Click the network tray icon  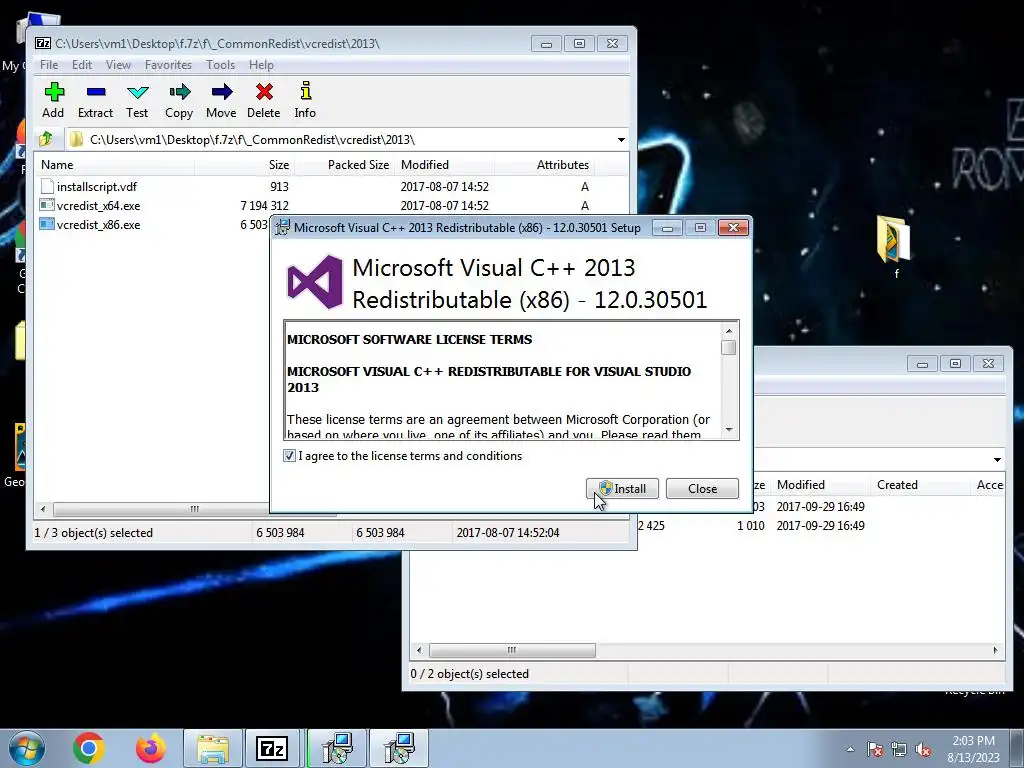pos(899,749)
